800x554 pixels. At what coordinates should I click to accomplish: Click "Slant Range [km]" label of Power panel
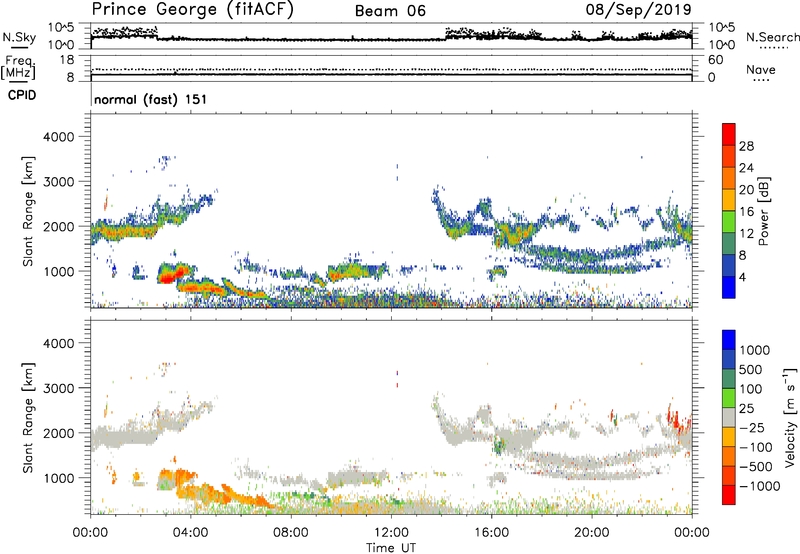tap(28, 211)
